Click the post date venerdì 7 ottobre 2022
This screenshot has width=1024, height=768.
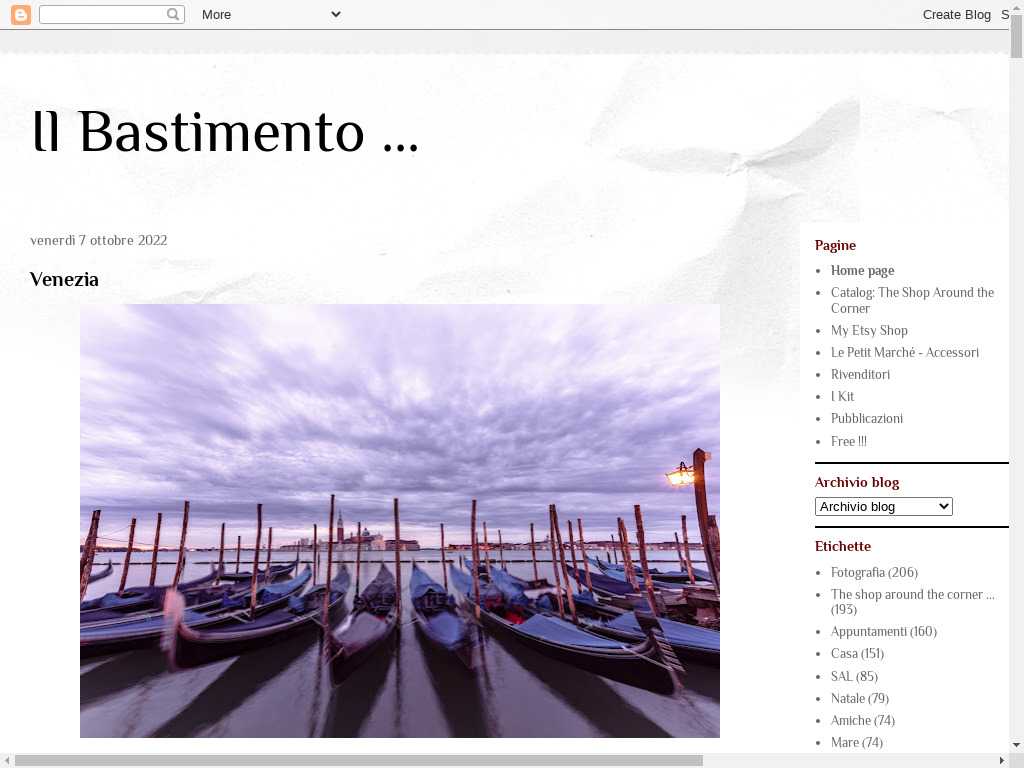99,240
